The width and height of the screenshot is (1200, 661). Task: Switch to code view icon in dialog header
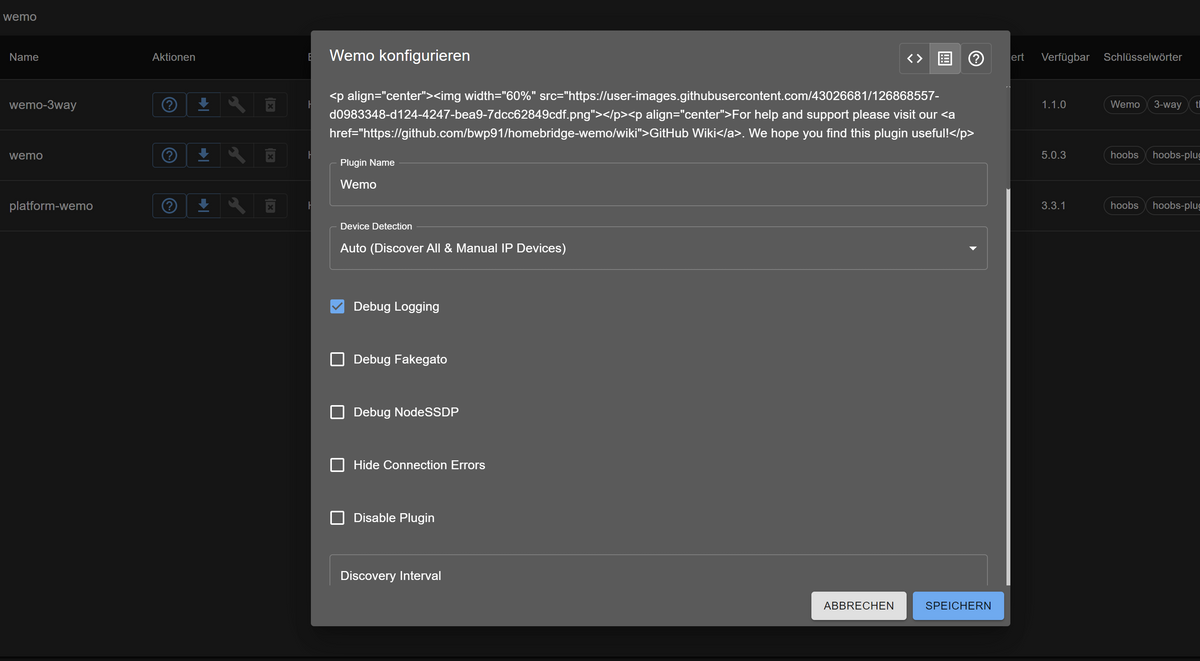[x=914, y=58]
